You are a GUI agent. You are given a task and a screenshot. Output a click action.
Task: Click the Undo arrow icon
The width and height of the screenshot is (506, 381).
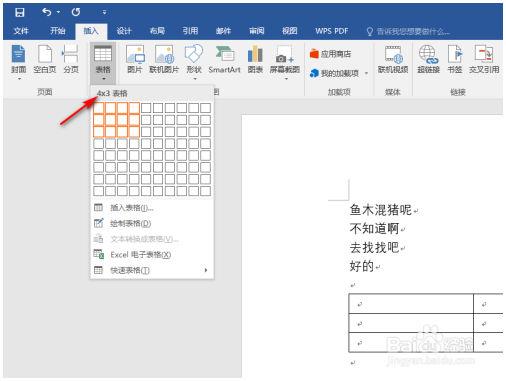click(x=46, y=12)
